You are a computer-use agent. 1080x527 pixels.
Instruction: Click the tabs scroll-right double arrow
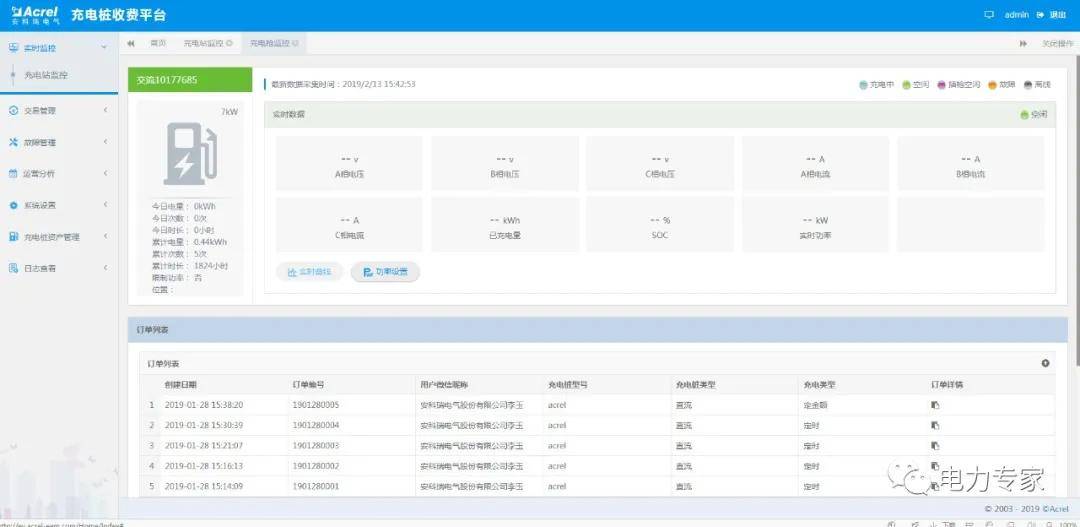tap(1023, 44)
